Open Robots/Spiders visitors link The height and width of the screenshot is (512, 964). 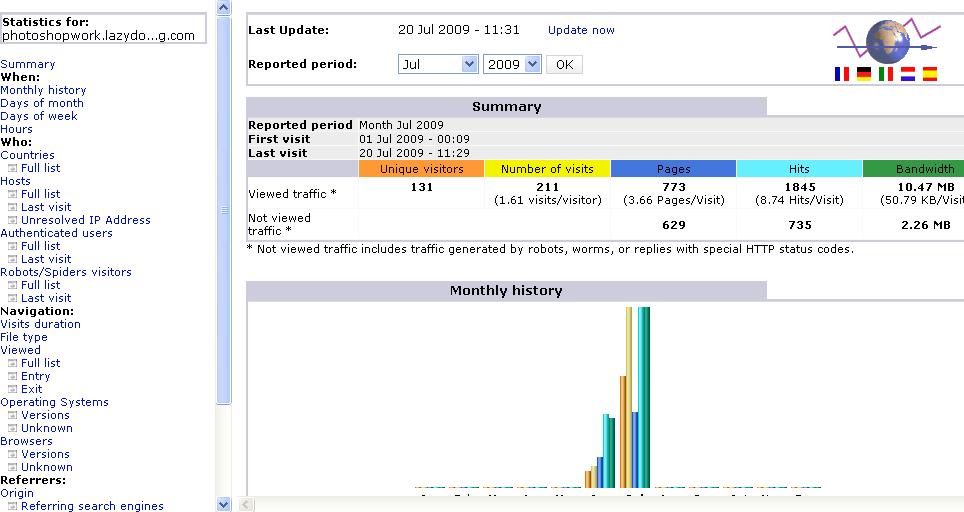tap(66, 272)
